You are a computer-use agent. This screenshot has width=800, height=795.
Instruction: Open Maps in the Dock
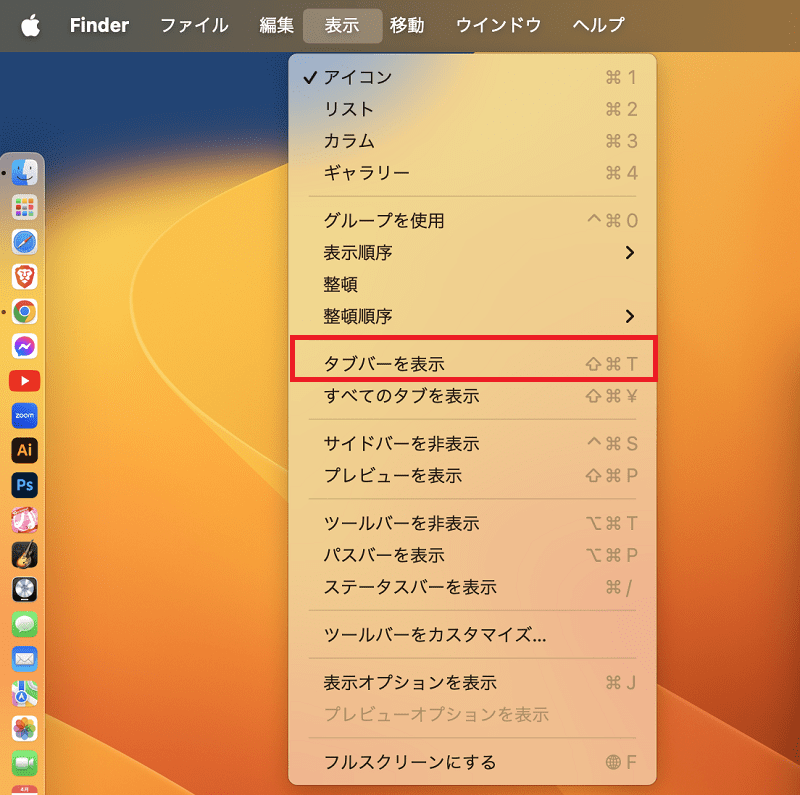point(24,693)
